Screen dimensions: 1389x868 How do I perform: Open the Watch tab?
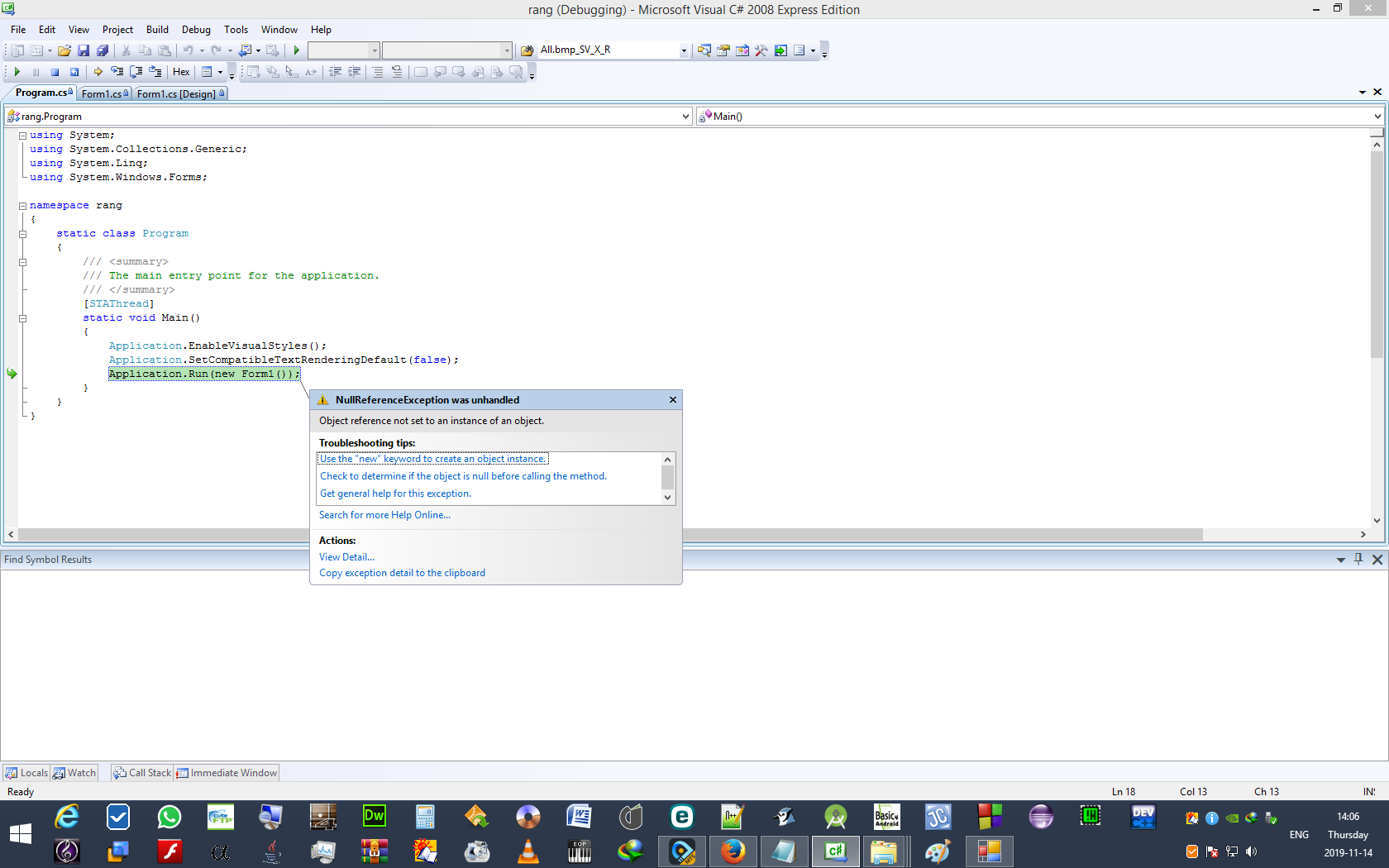[74, 773]
